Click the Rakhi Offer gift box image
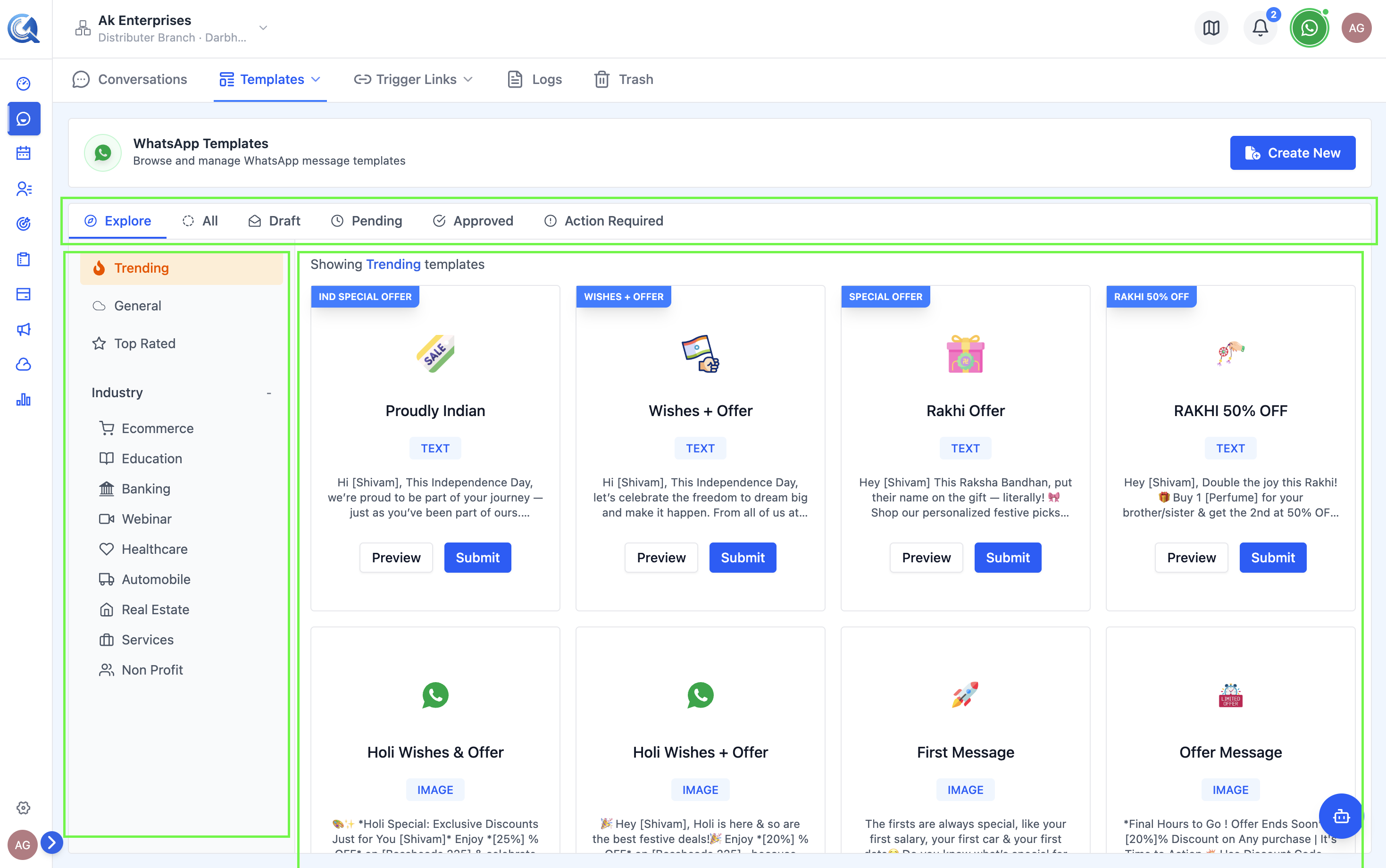1386x868 pixels. point(965,354)
